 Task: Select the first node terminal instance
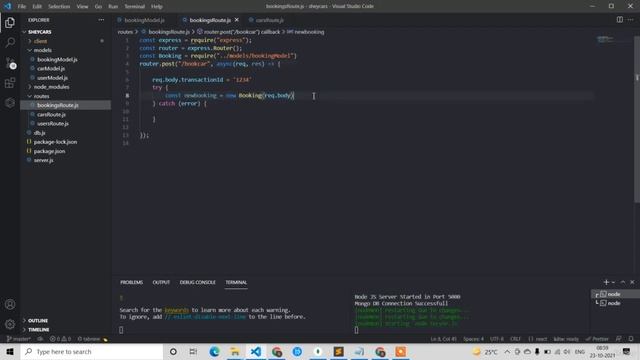coord(615,294)
